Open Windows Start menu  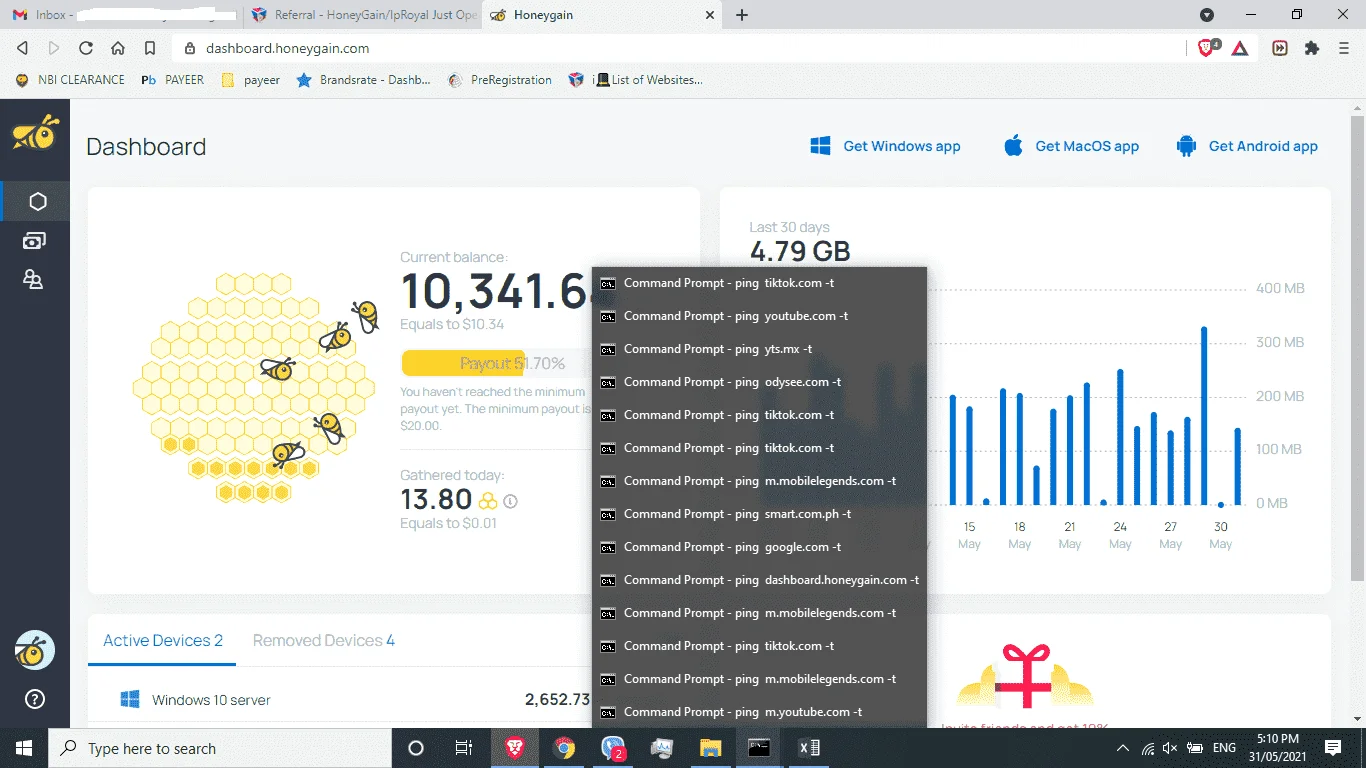coord(24,748)
